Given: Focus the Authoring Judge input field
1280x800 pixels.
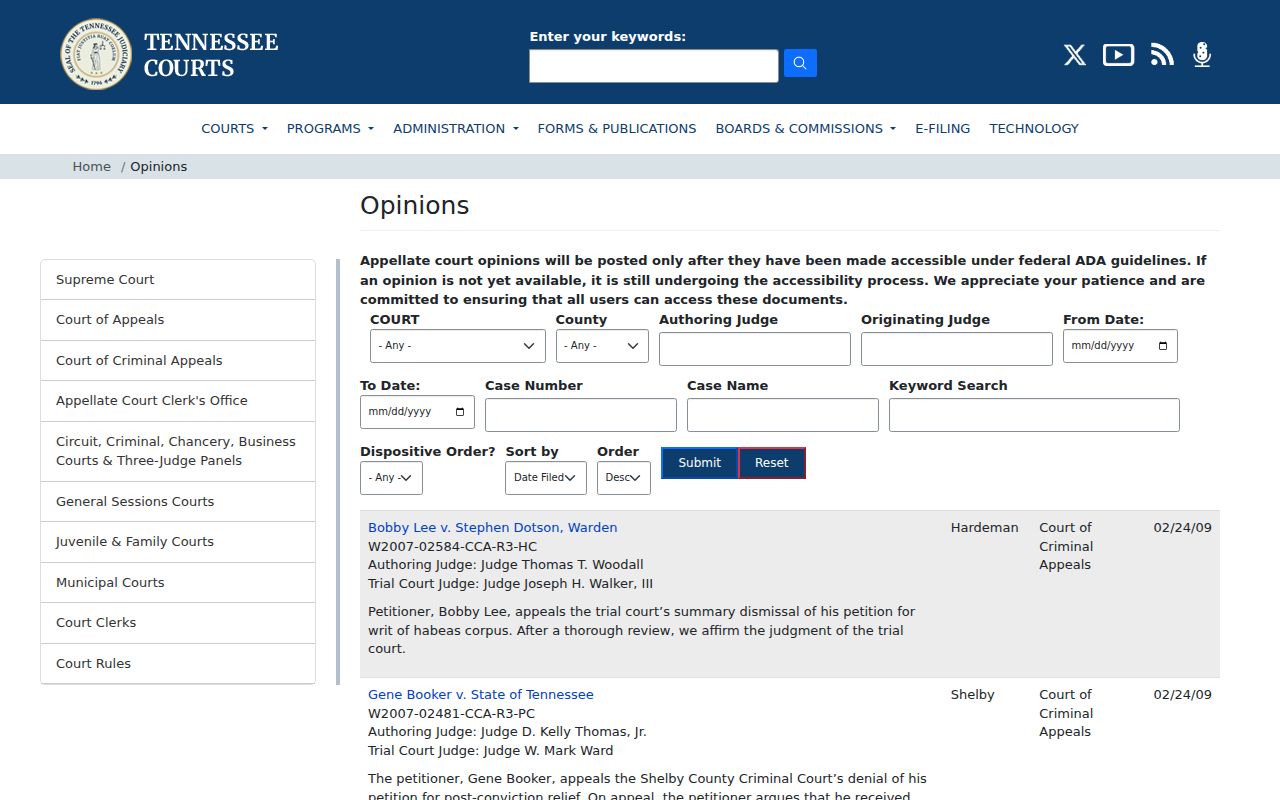Looking at the screenshot, I should pyautogui.click(x=755, y=349).
